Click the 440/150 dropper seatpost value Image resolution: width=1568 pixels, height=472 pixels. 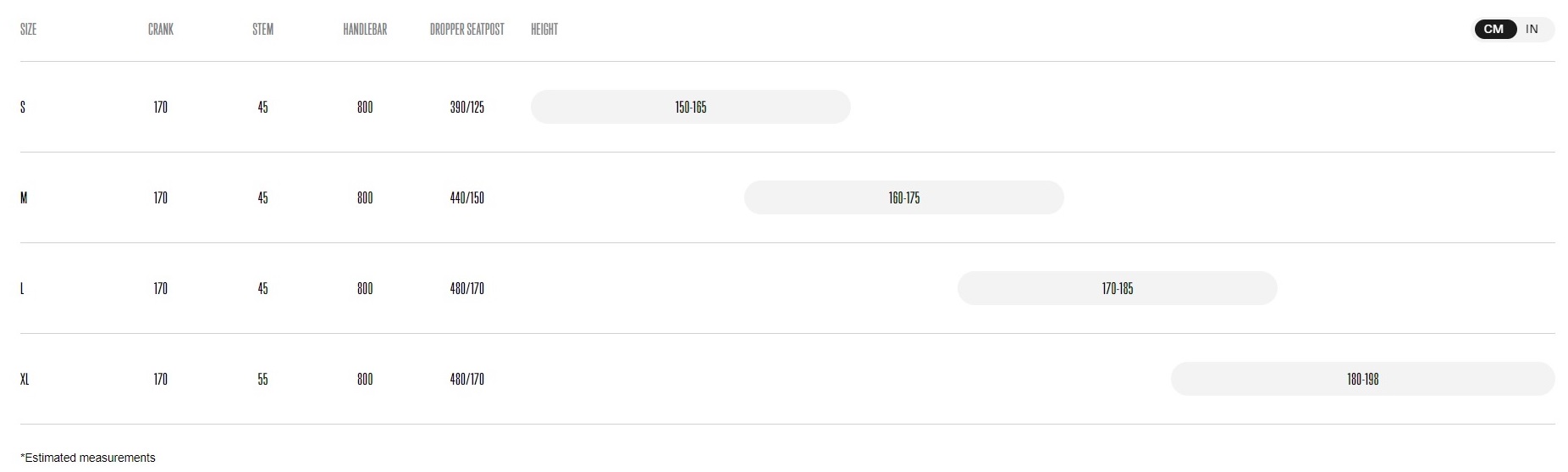click(467, 197)
